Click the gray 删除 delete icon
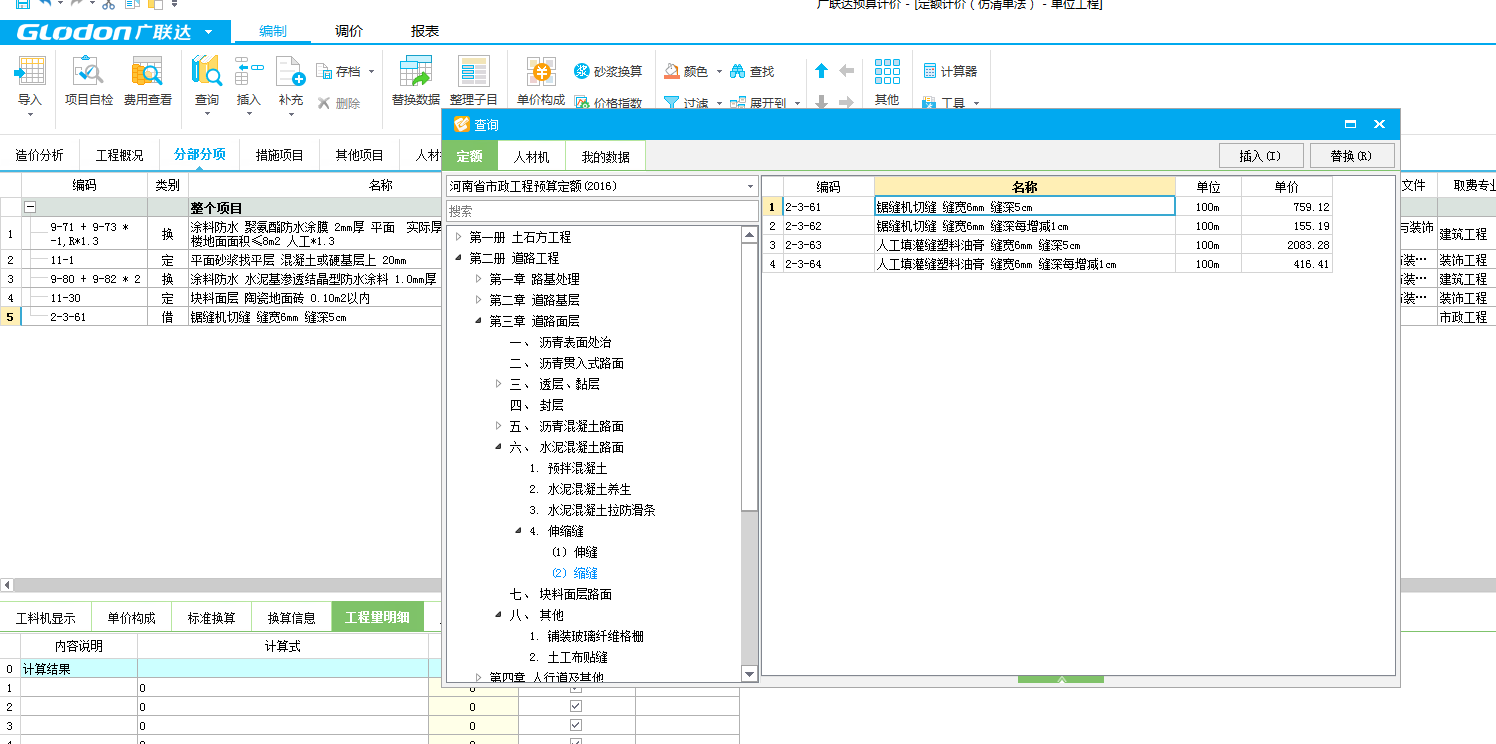The width and height of the screenshot is (1496, 744). tap(324, 103)
